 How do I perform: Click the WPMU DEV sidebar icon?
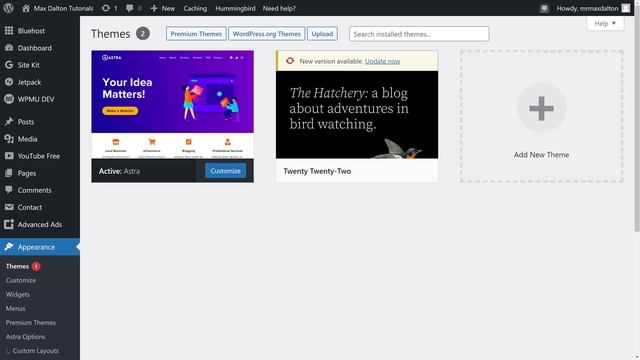point(9,99)
